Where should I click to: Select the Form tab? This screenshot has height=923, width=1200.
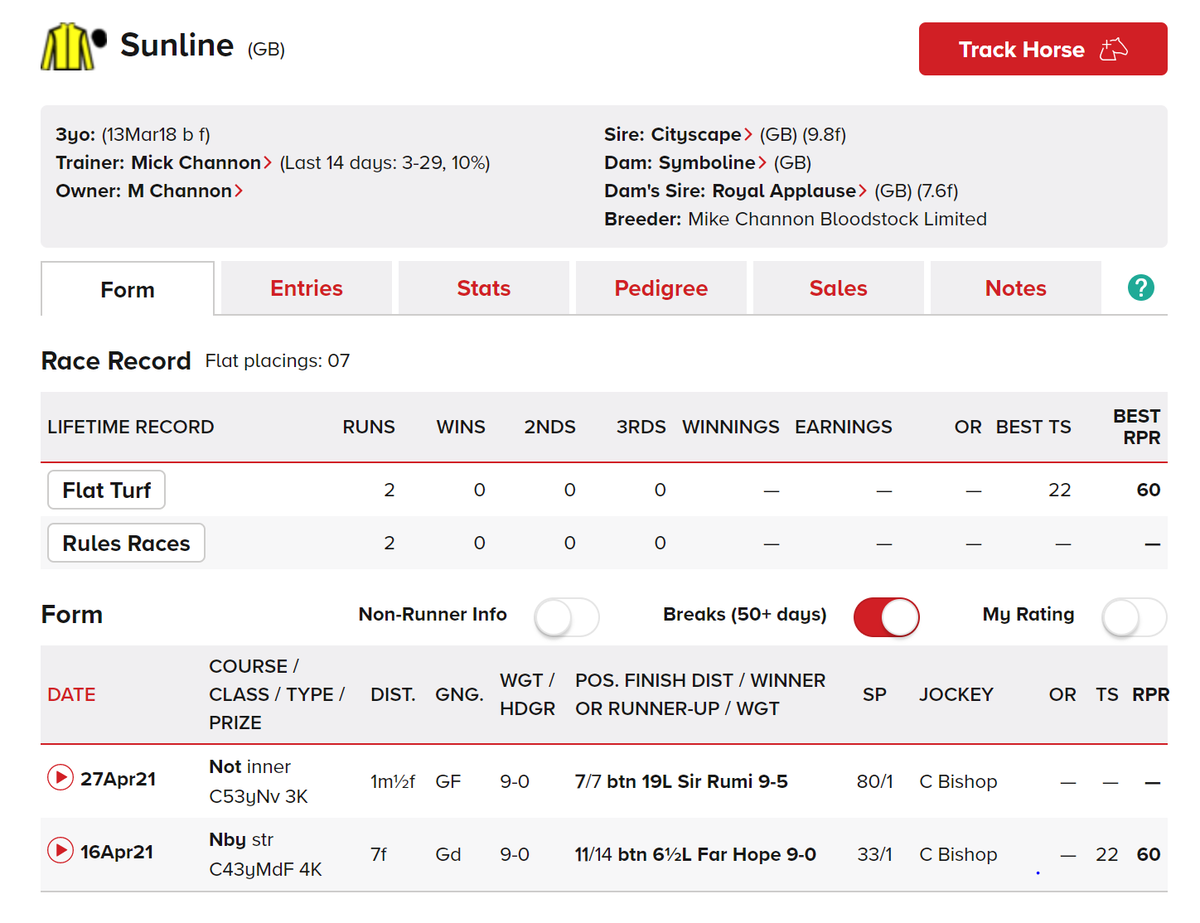pos(128,289)
